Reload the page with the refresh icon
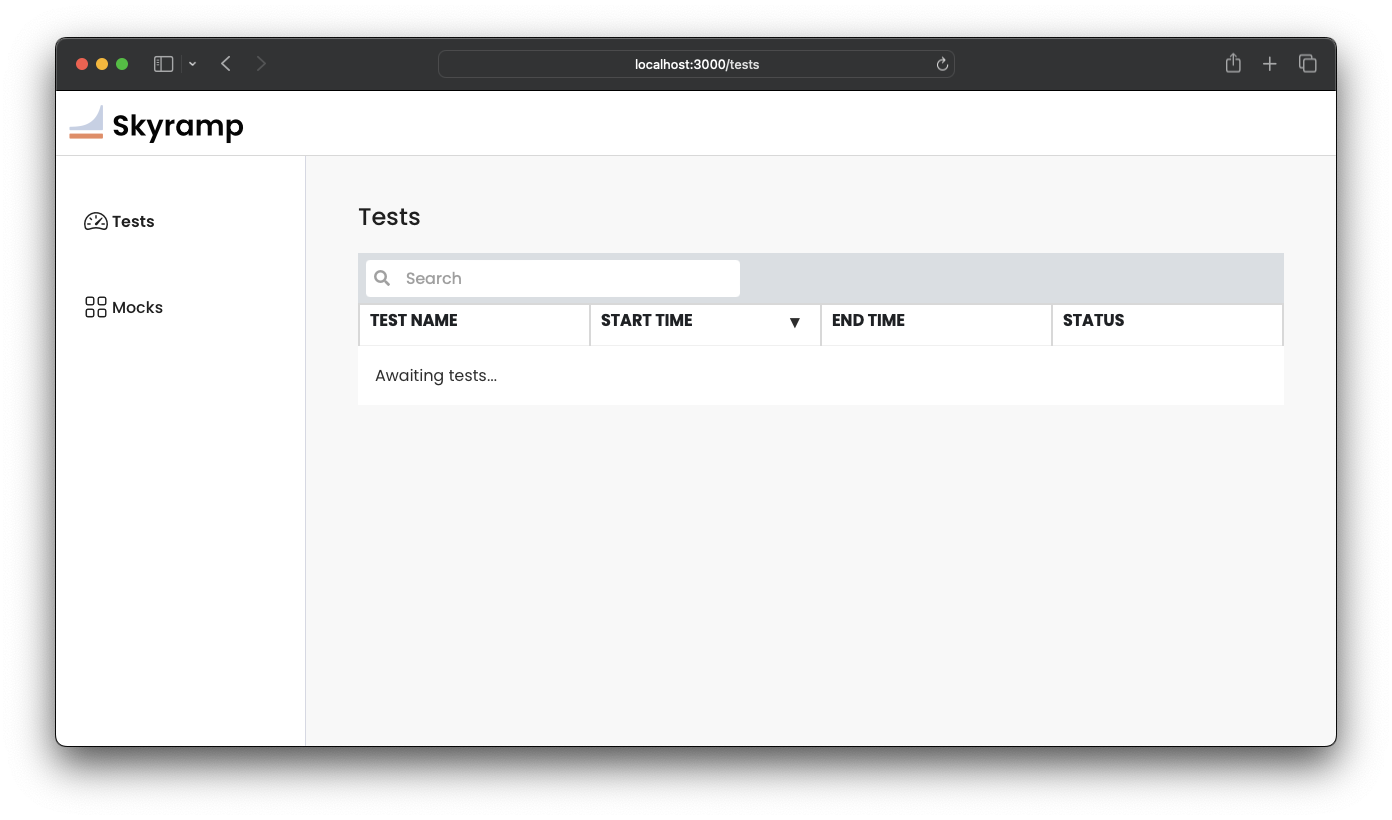This screenshot has height=820, width=1392. click(942, 65)
